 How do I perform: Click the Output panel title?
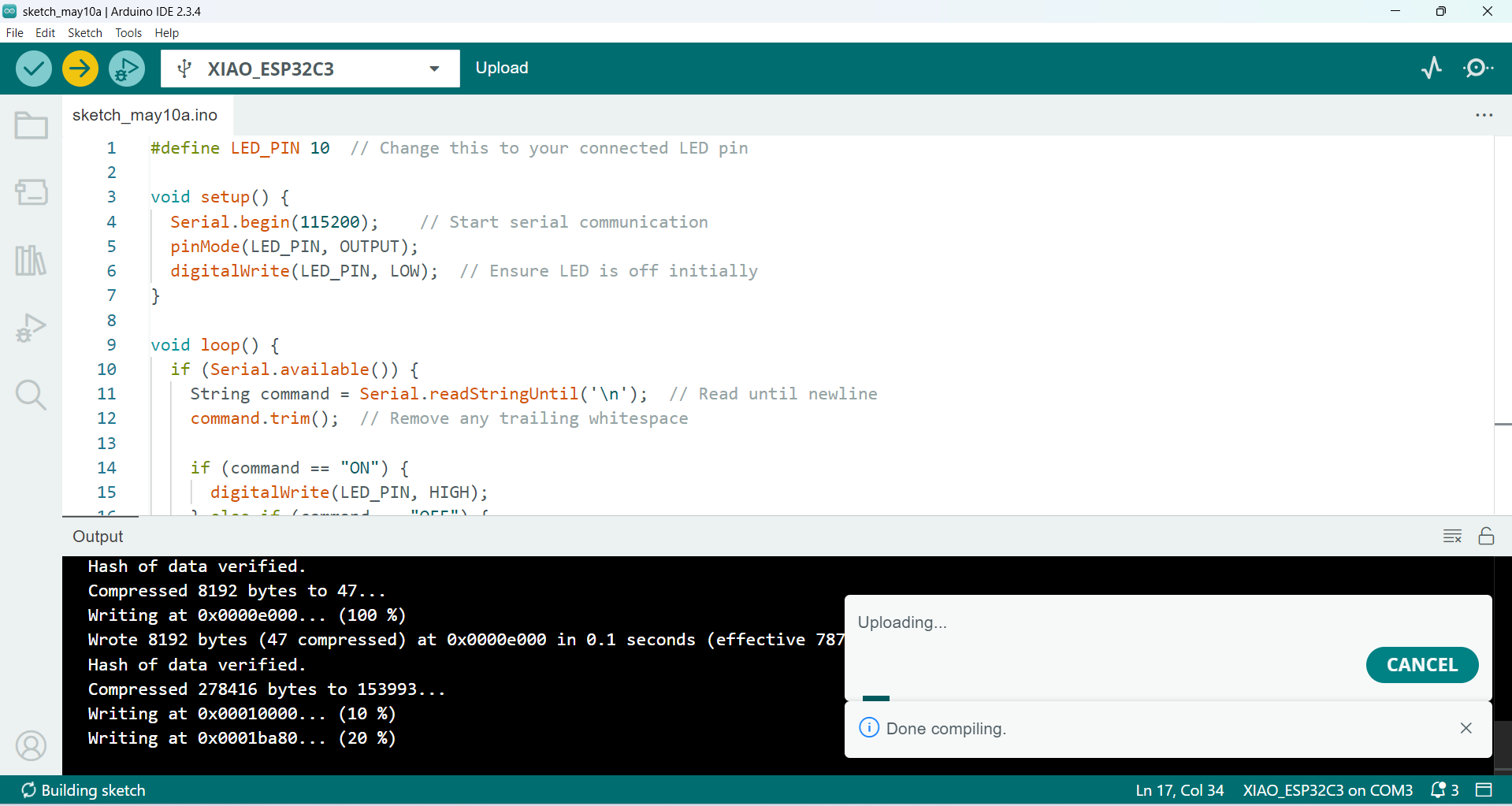click(98, 536)
